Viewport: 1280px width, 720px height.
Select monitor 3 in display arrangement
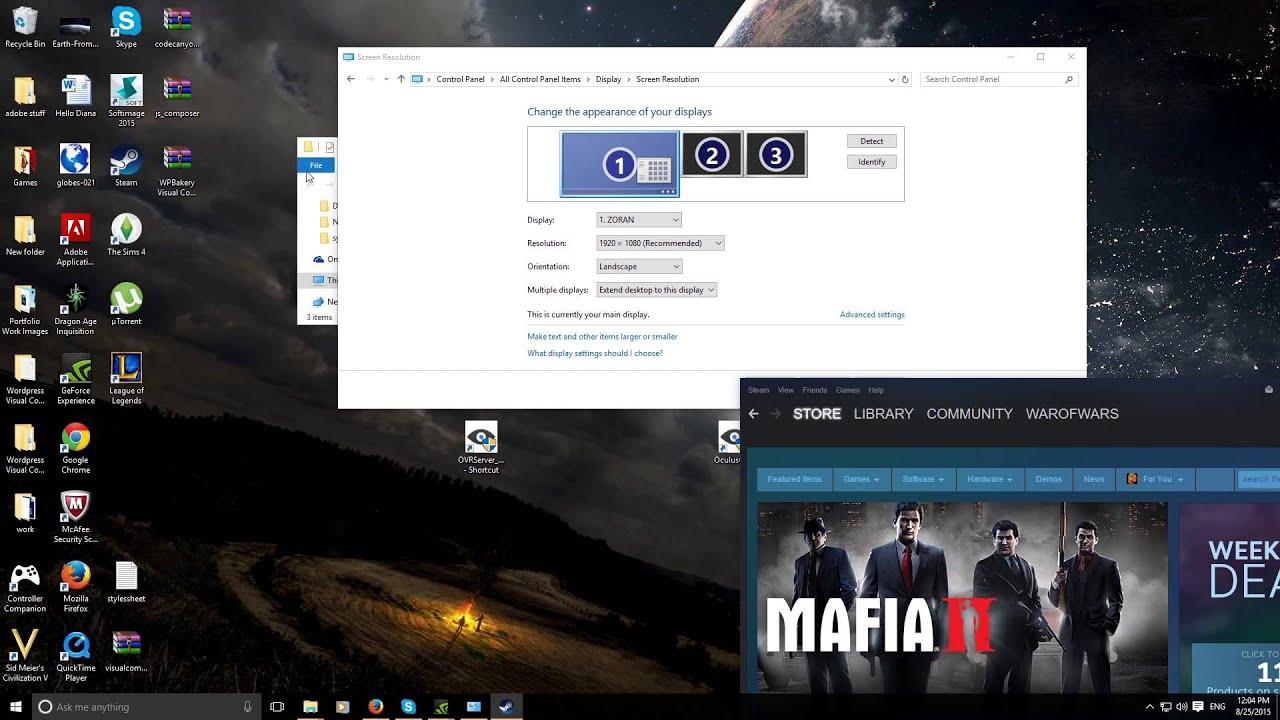tap(776, 155)
